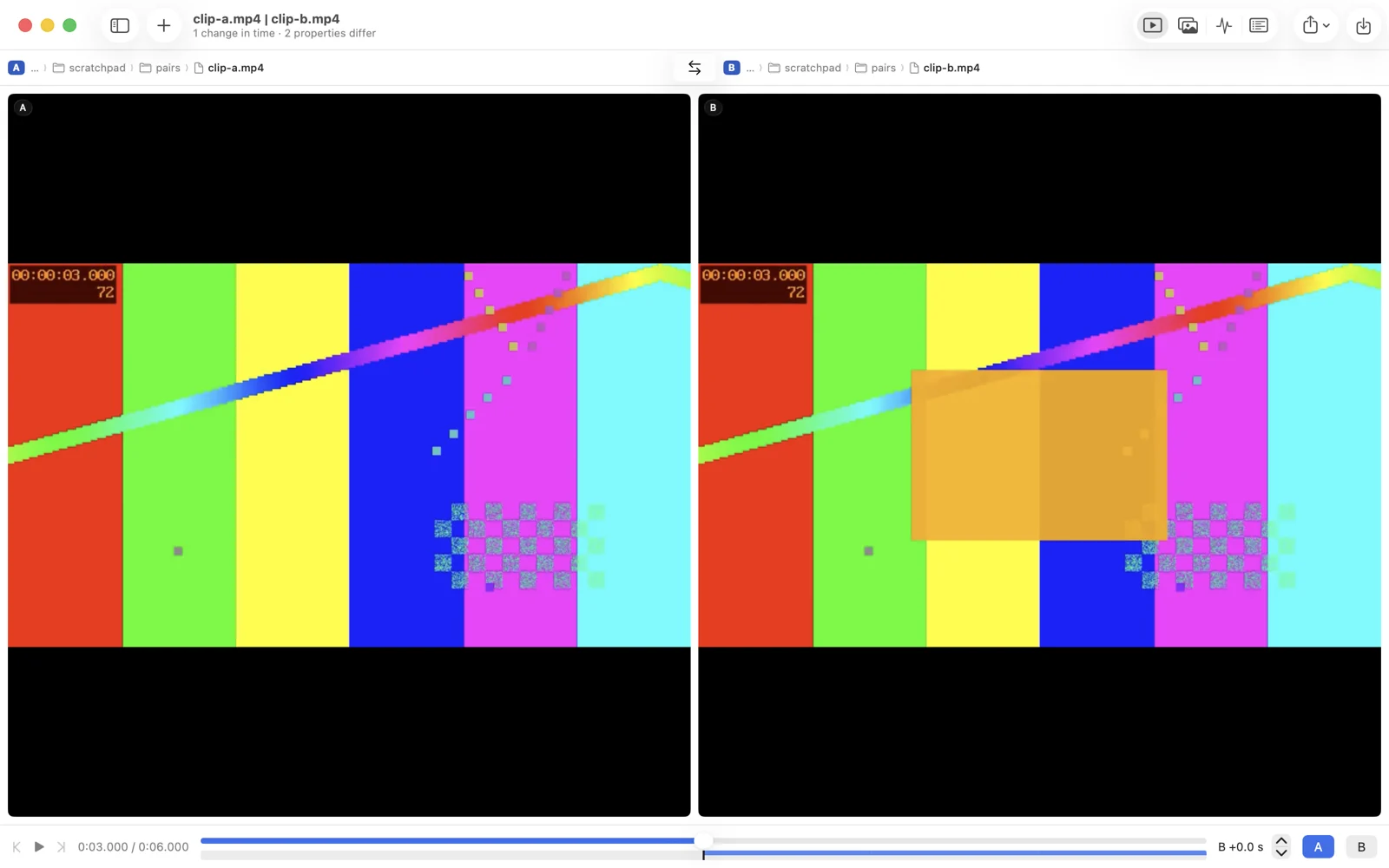Viewport: 1389px width, 868px height.
Task: Open scratchpad folder in path A
Action: tap(89, 68)
